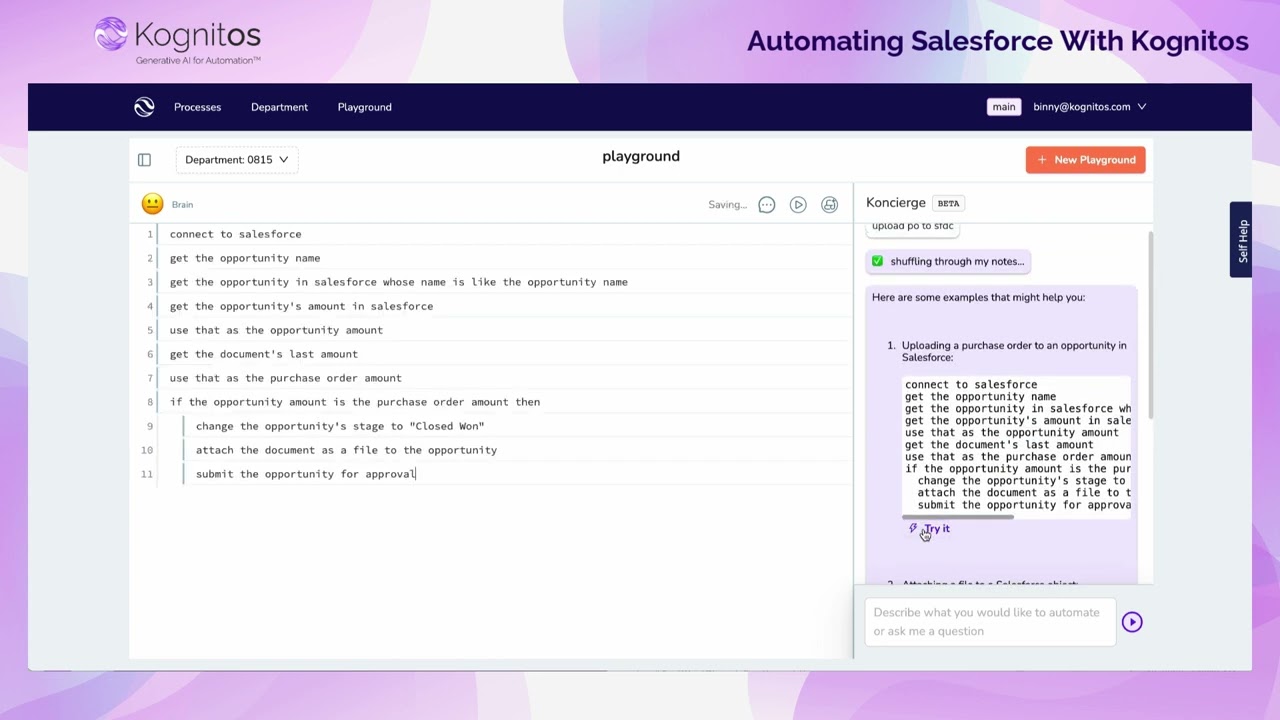Click editor line 'get the opportunity name'
This screenshot has width=1280, height=720.
pyautogui.click(x=245, y=258)
